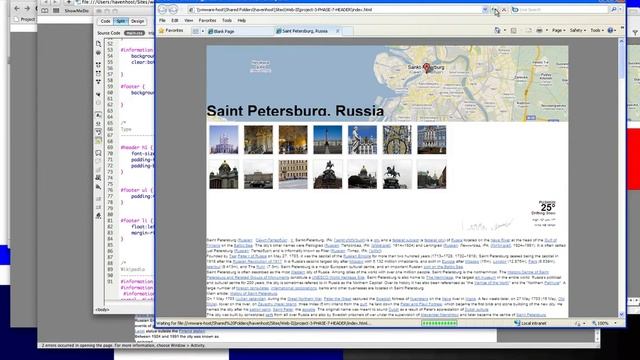
Task: Click the red map marker on Saint Petersburg
Action: tap(427, 68)
